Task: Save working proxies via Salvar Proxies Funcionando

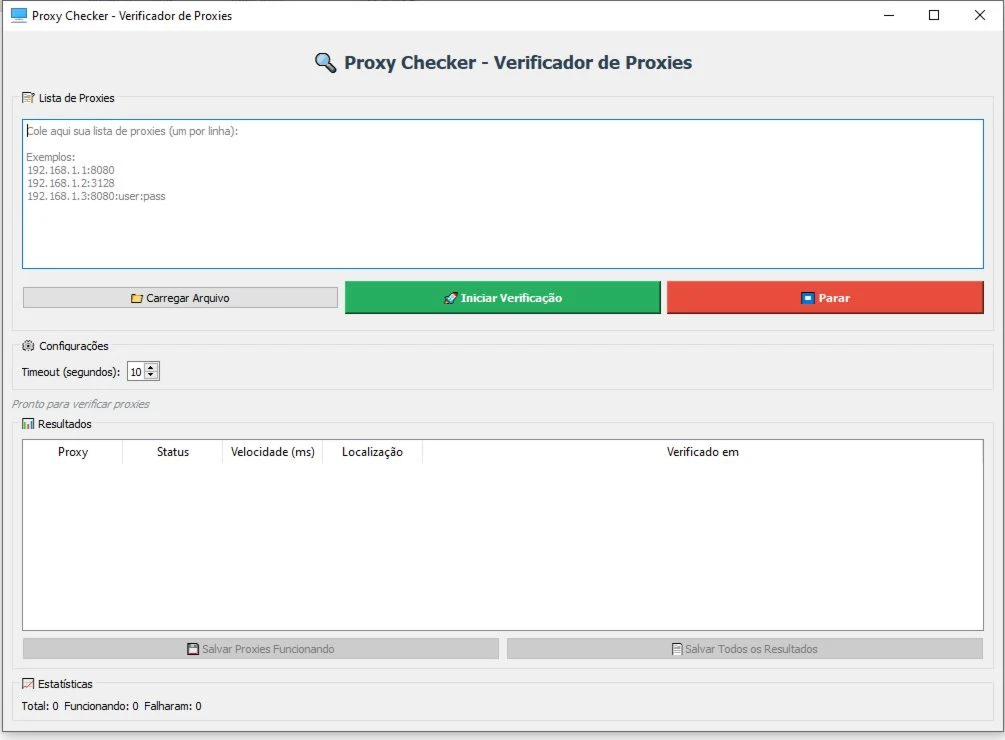Action: pos(261,649)
